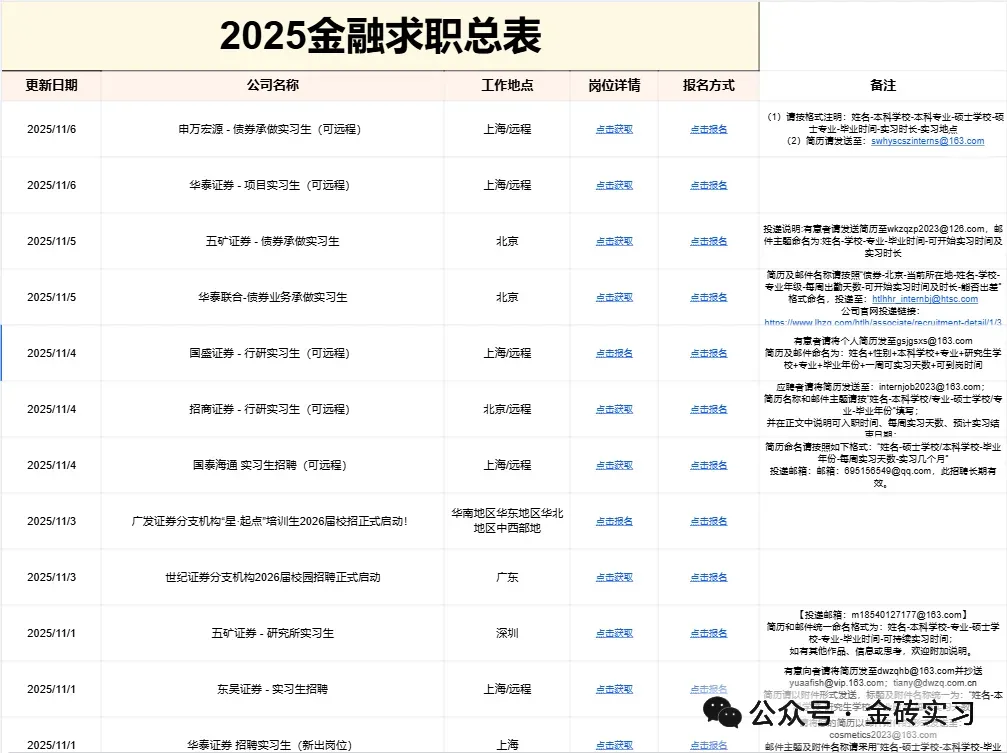Select the 华南地区华东地区华北地区中西部地 location cell
This screenshot has width=1007, height=753.
click(x=507, y=521)
